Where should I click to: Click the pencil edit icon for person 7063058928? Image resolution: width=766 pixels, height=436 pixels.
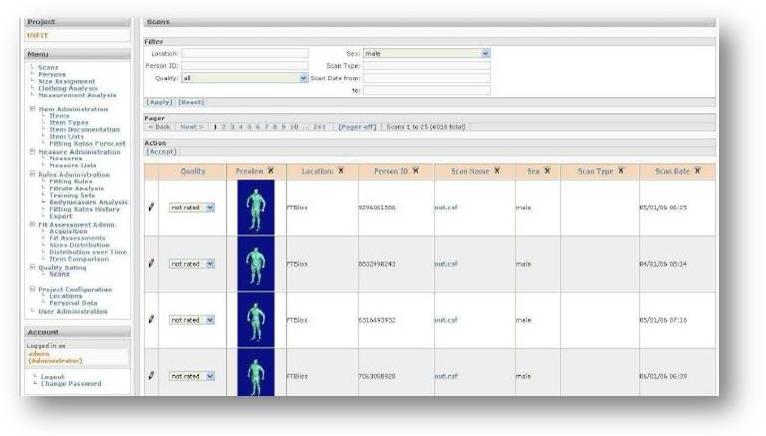pos(151,376)
